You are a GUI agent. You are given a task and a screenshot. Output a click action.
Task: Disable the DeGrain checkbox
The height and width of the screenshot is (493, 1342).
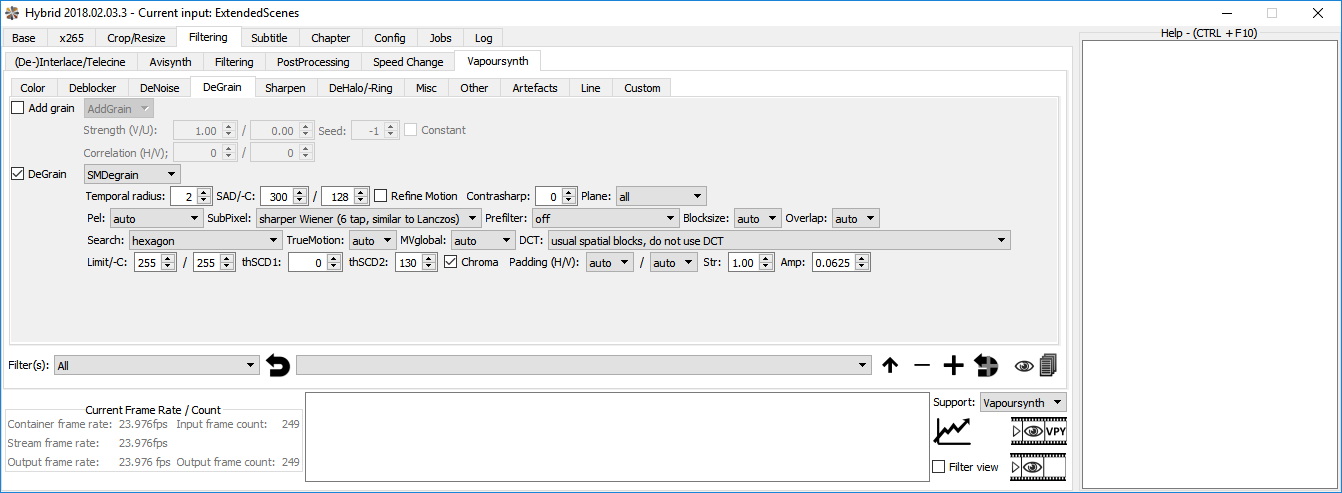point(18,174)
